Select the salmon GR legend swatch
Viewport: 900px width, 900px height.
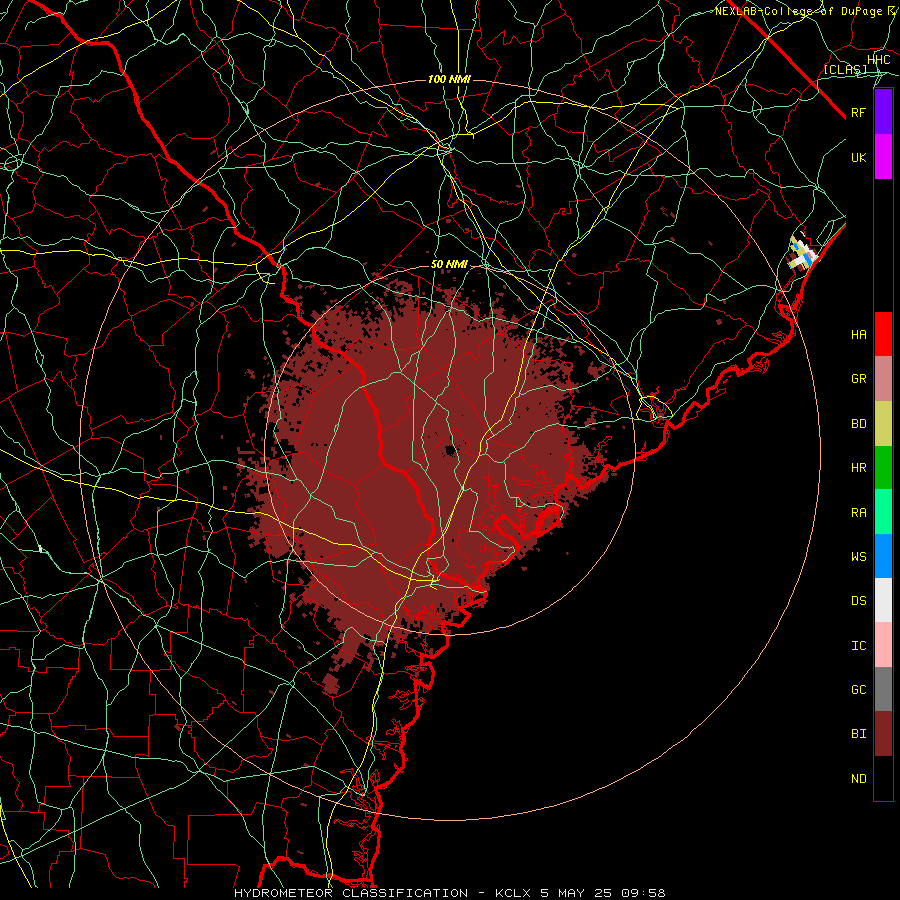[883, 379]
